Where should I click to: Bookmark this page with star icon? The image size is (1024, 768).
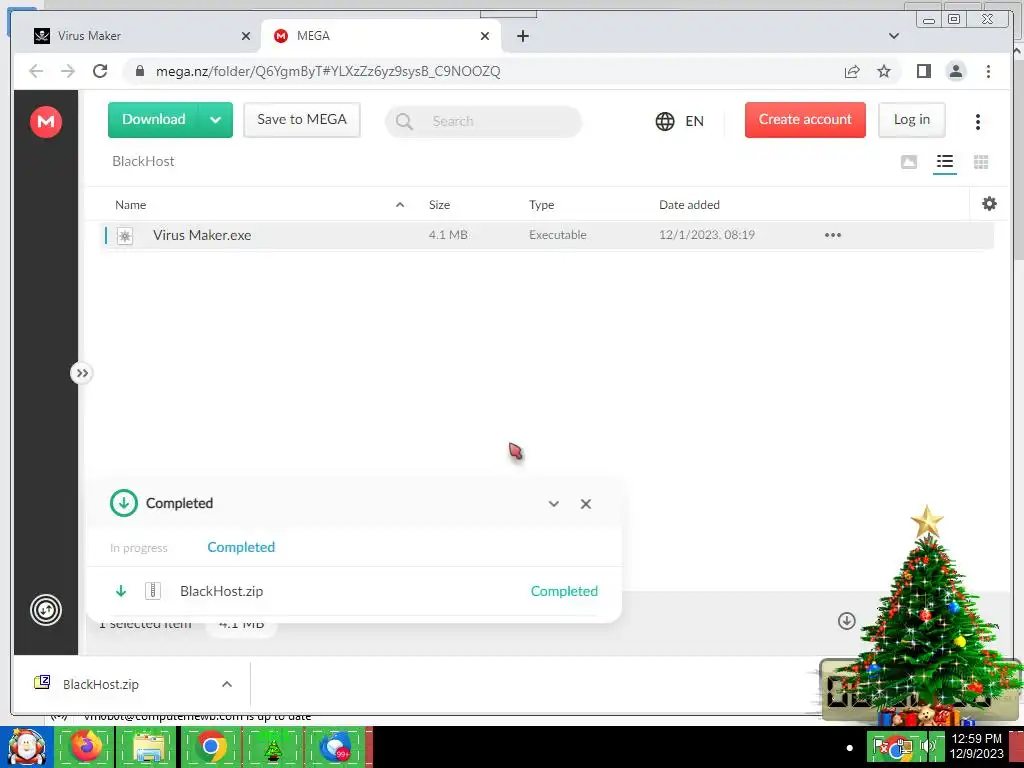[884, 71]
